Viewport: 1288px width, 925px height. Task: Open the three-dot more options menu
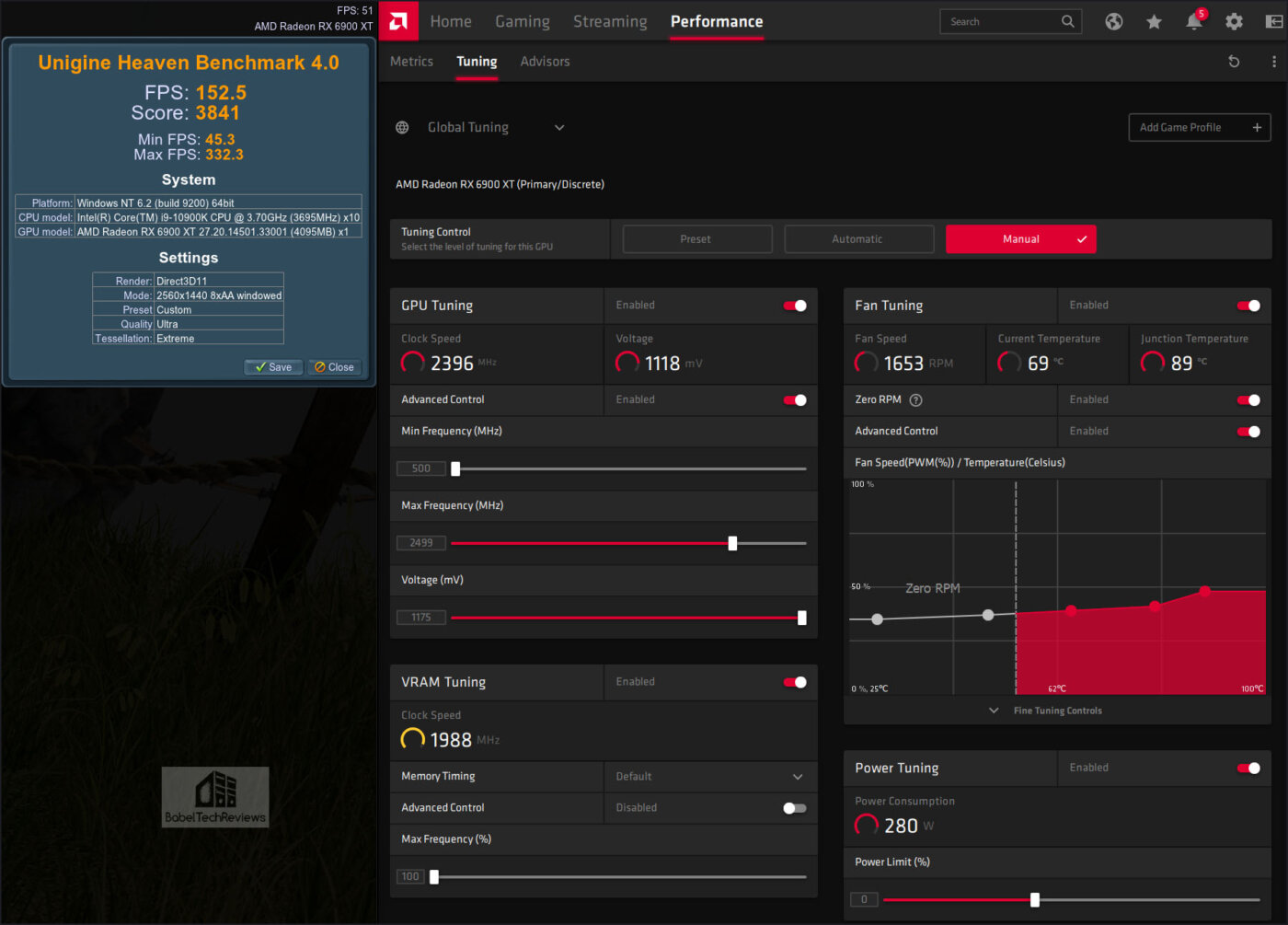[1273, 62]
